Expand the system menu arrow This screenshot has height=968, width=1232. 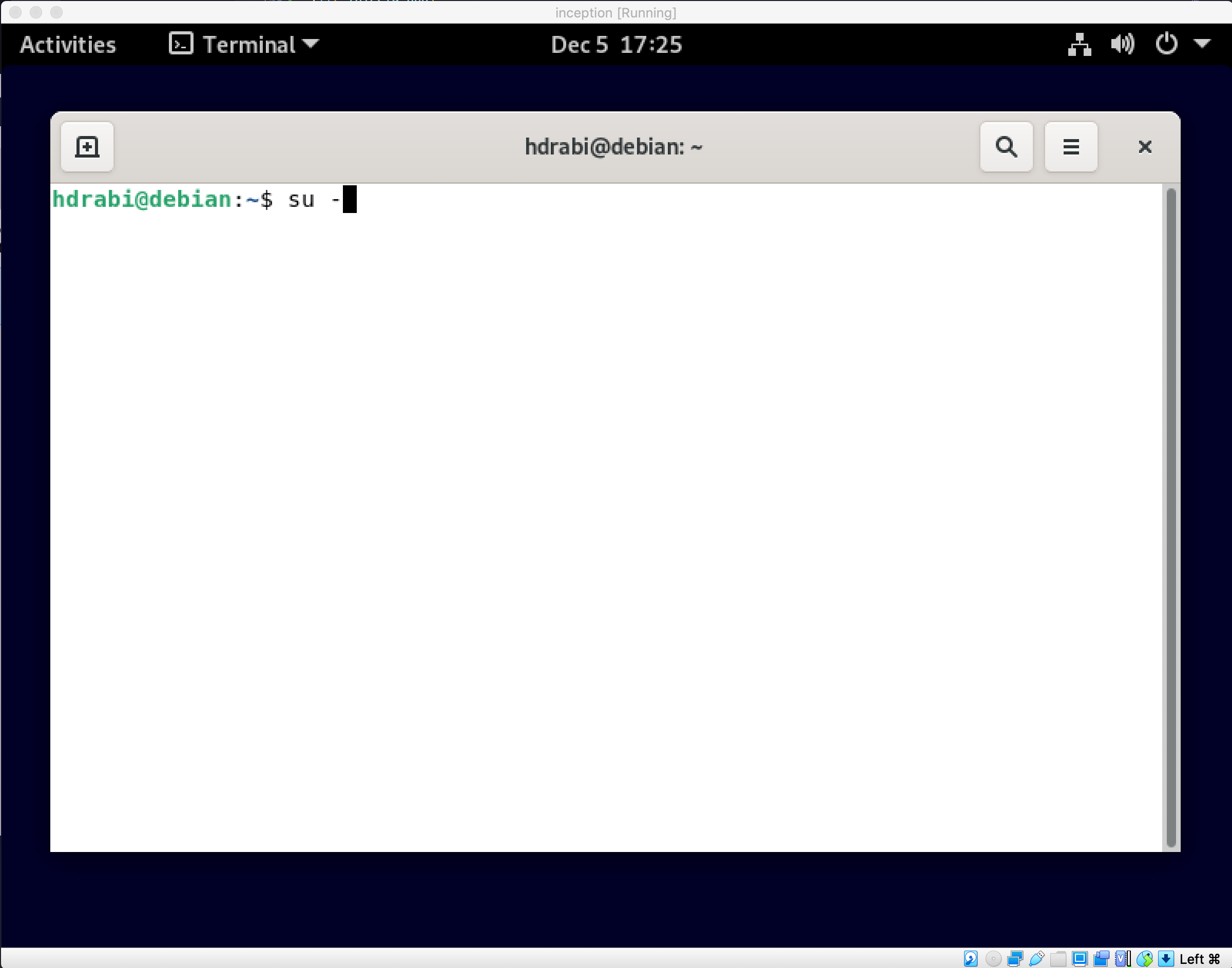pyautogui.click(x=1201, y=44)
